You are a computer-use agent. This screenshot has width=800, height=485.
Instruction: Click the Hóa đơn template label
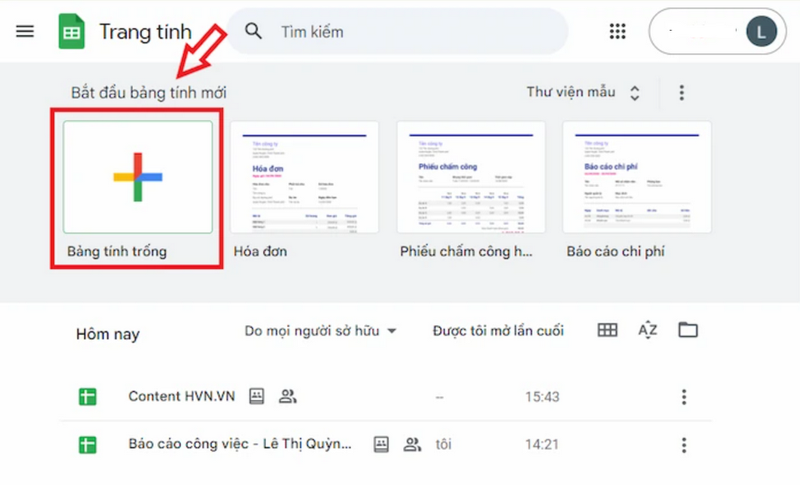click(260, 251)
